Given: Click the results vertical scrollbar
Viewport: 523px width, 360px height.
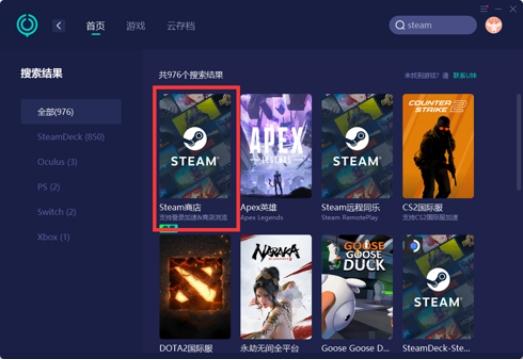Looking at the screenshot, I should click(519, 143).
